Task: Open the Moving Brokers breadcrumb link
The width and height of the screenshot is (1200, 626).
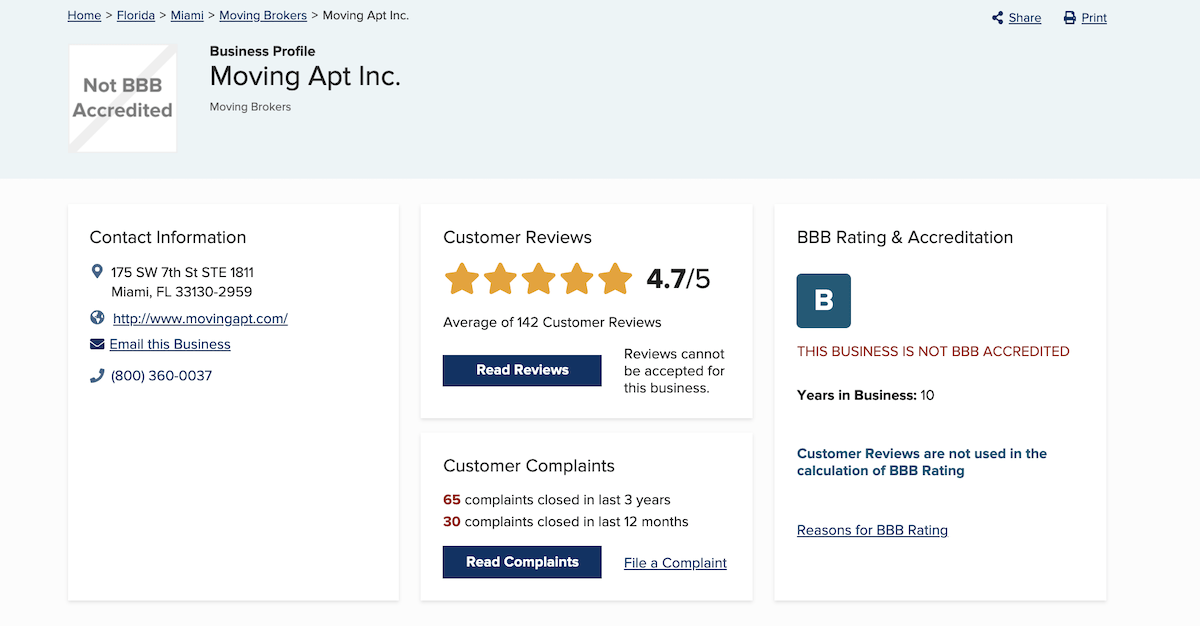Action: [x=263, y=16]
